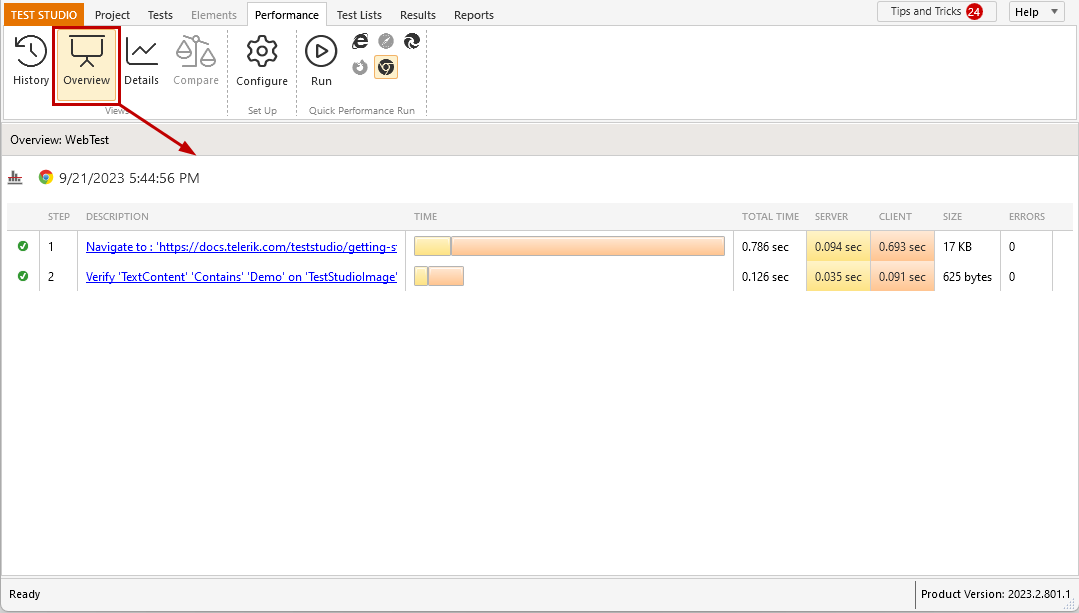The height and width of the screenshot is (613, 1079).
Task: Click the ERRORS column header
Action: tap(1027, 217)
